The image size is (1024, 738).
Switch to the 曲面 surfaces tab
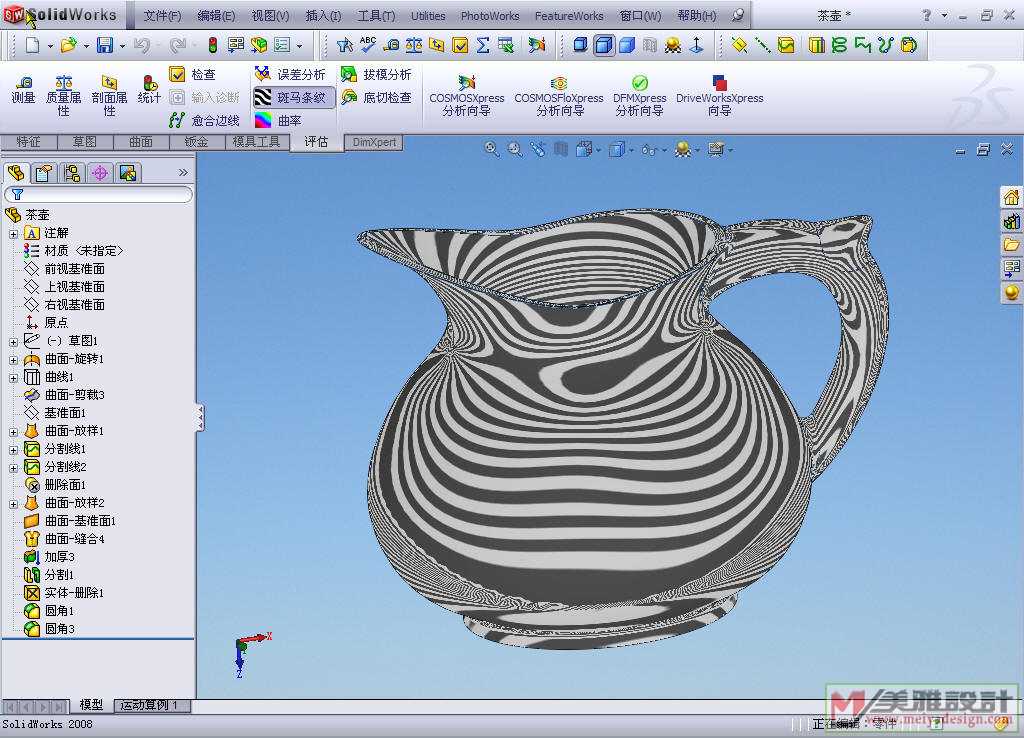(x=141, y=142)
